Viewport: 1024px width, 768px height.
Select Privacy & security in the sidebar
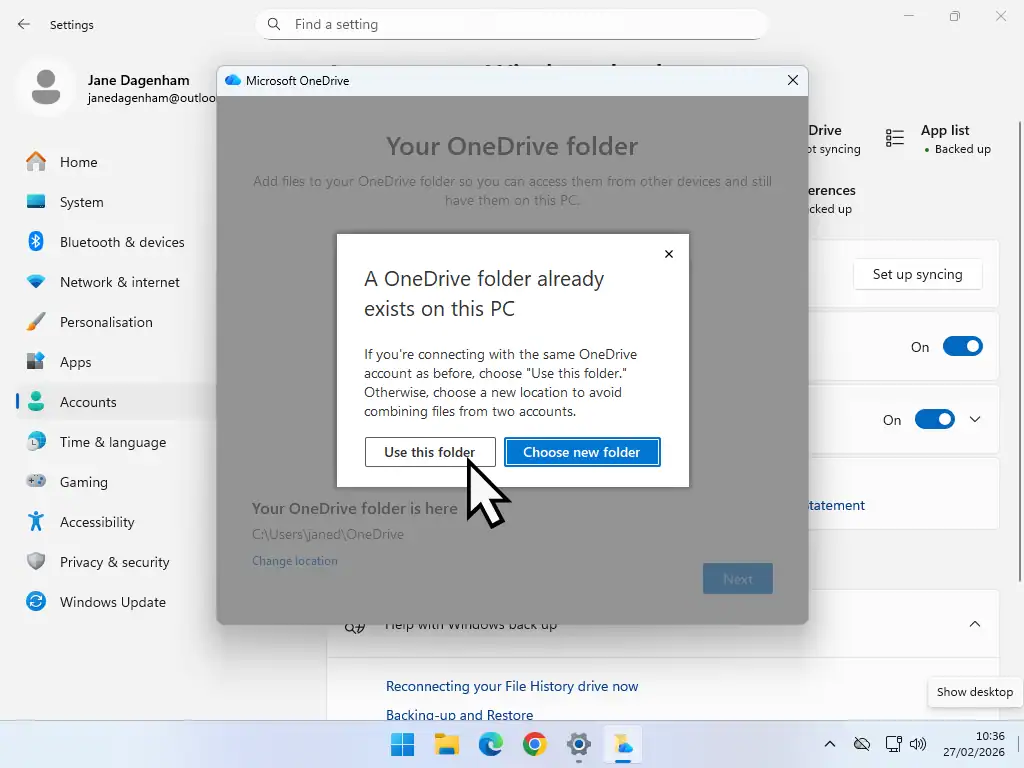[115, 562]
